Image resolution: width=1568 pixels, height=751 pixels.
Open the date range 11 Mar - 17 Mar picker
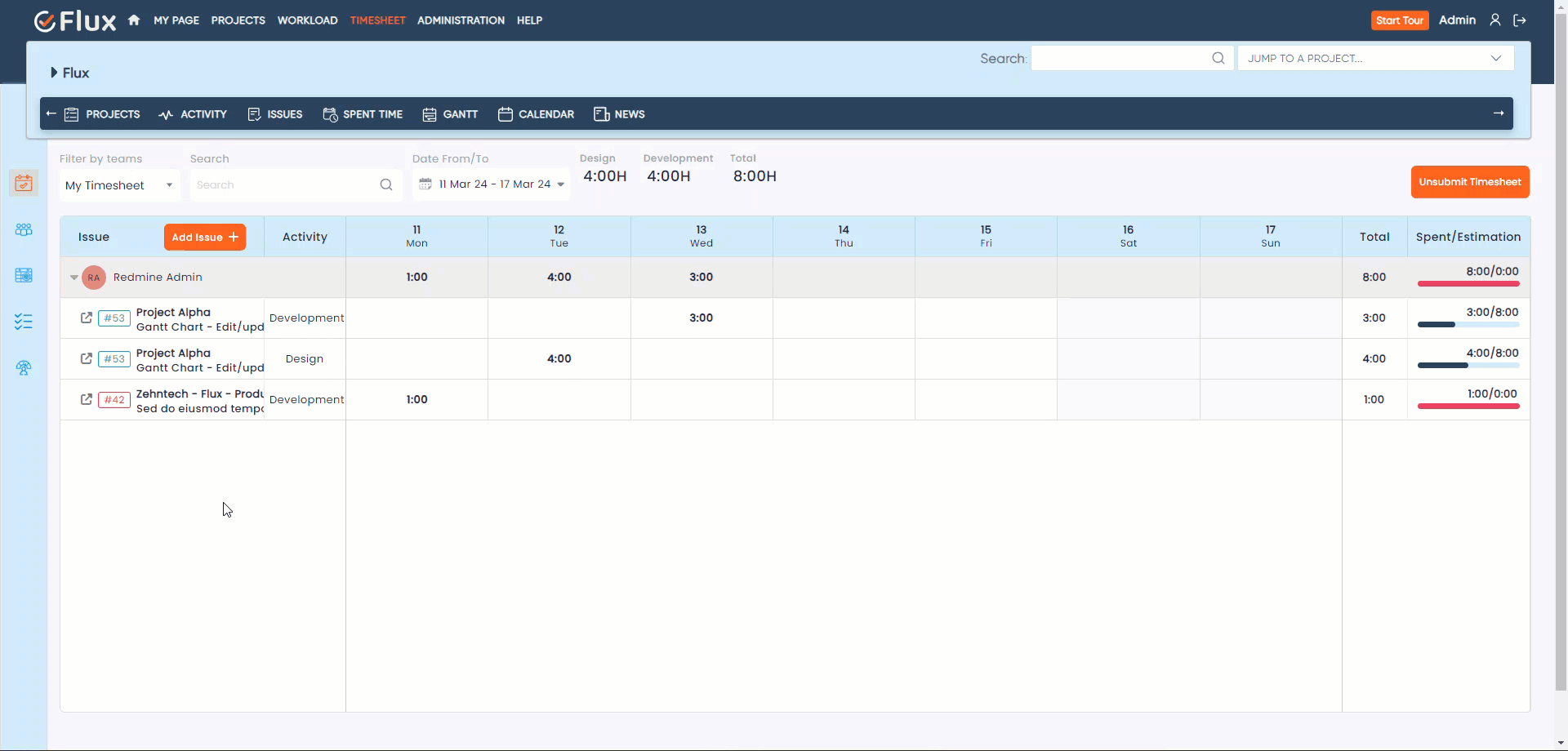click(x=491, y=184)
